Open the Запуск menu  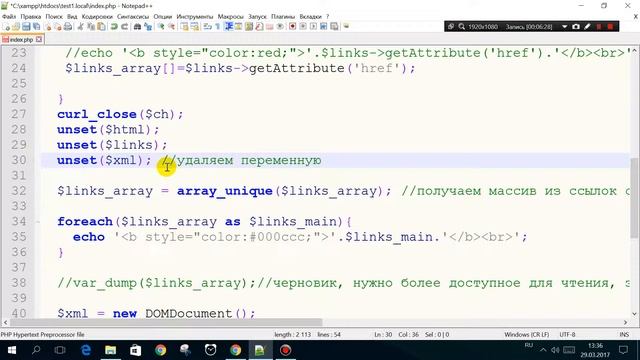tap(257, 17)
